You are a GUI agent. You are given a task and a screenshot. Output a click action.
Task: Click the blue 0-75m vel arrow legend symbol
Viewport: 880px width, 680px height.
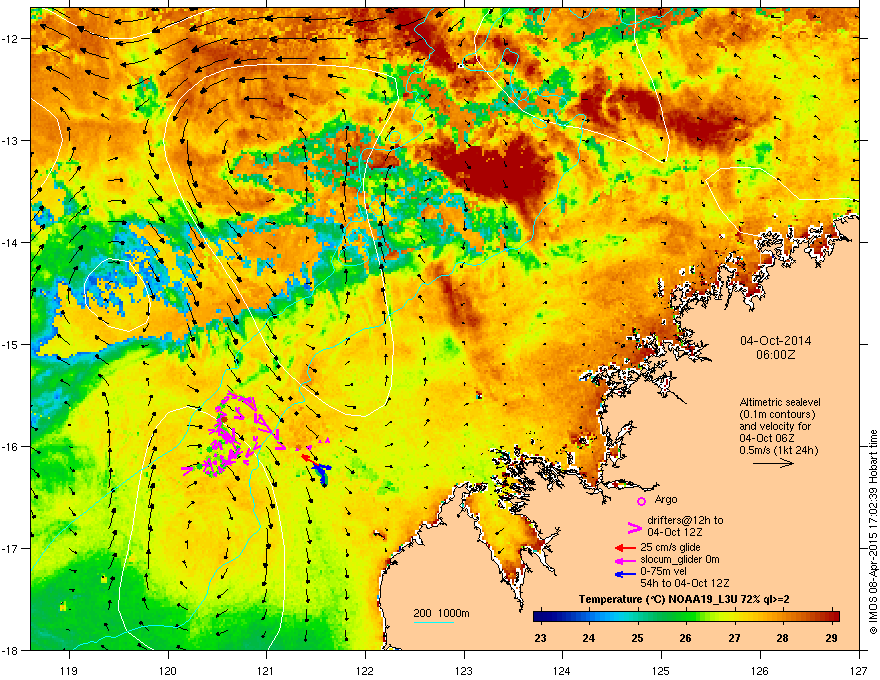625,574
